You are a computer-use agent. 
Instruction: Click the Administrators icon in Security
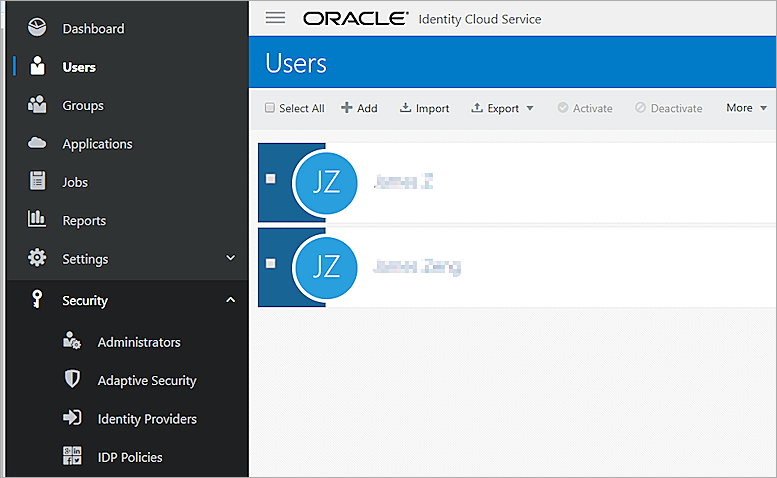point(72,342)
